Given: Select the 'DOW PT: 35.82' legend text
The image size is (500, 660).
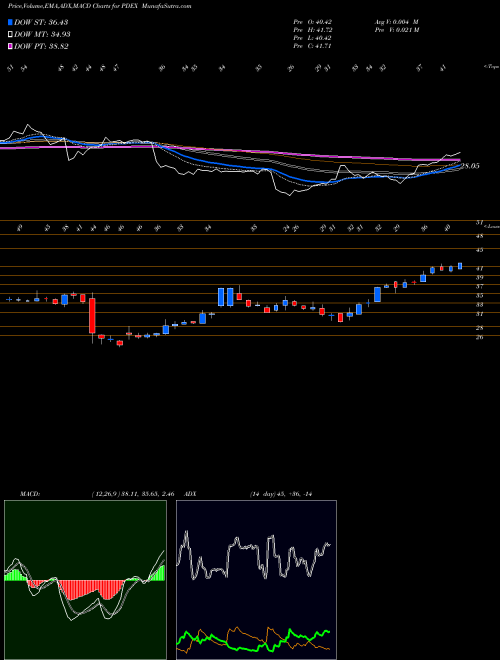Looking at the screenshot, I should coord(41,47).
